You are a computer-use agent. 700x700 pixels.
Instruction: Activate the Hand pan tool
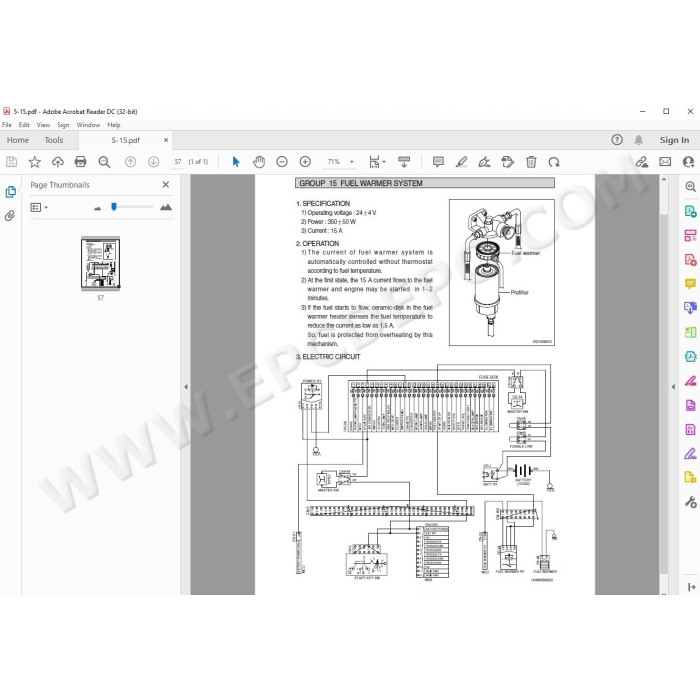pyautogui.click(x=259, y=162)
